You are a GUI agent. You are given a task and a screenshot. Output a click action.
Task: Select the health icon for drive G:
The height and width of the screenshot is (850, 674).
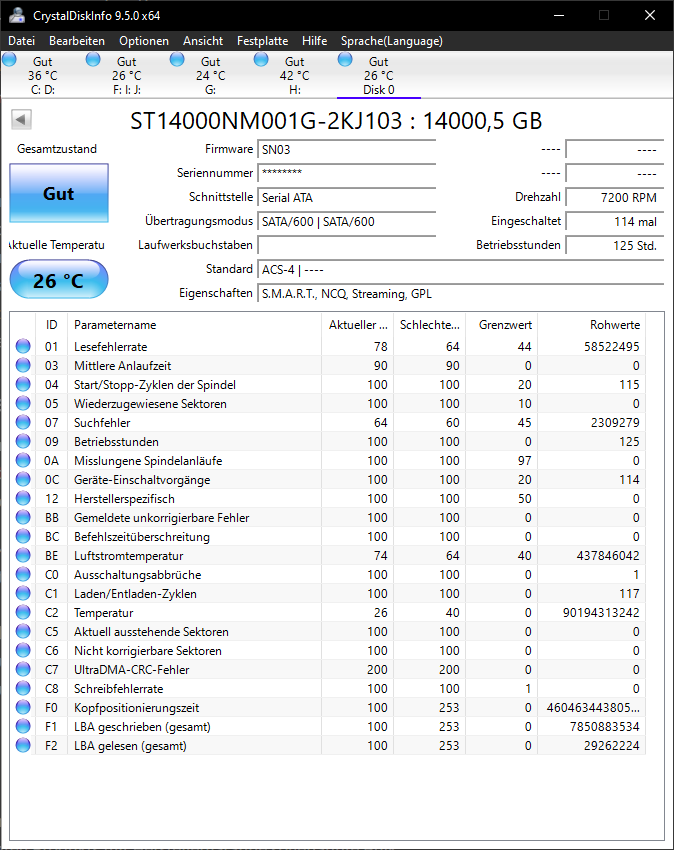177,60
